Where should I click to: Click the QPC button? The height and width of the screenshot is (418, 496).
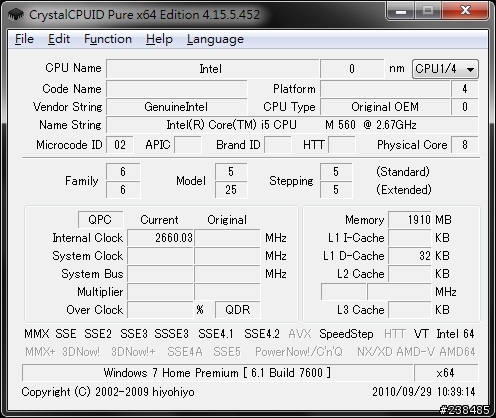pos(100,220)
